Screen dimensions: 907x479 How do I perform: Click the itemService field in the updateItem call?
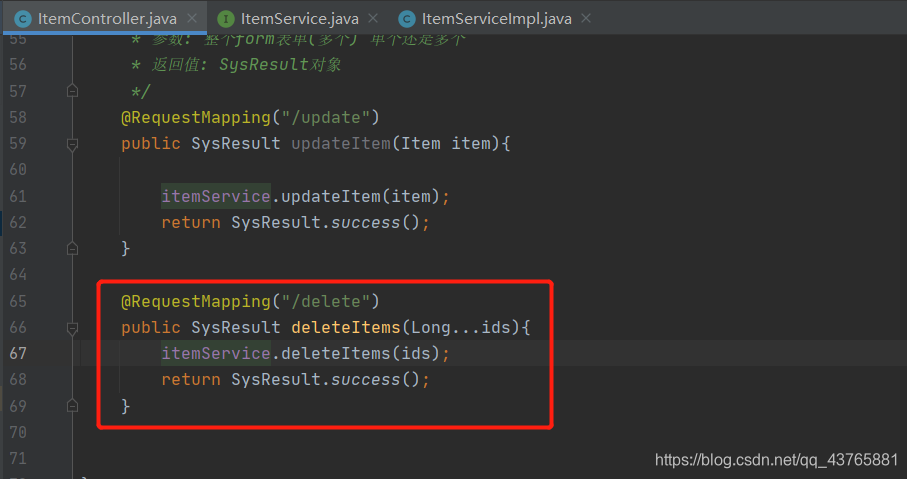216,196
